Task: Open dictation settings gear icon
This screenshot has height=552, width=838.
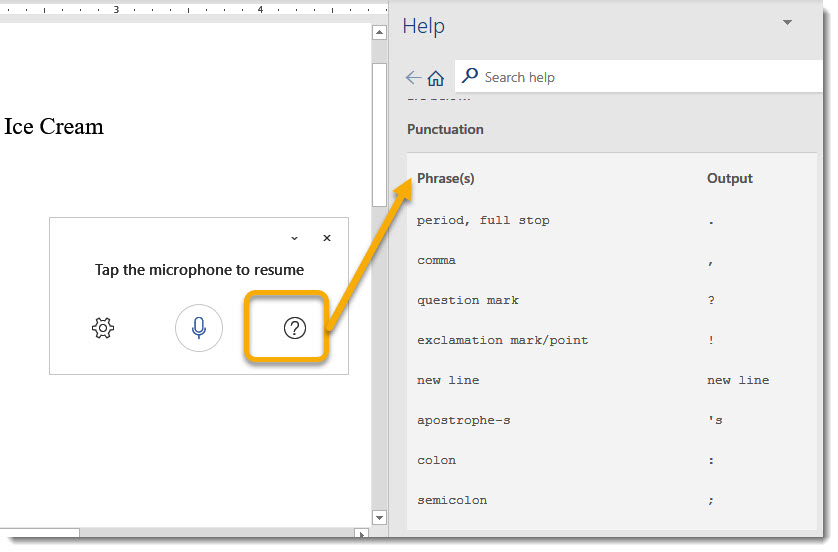Action: coord(103,328)
